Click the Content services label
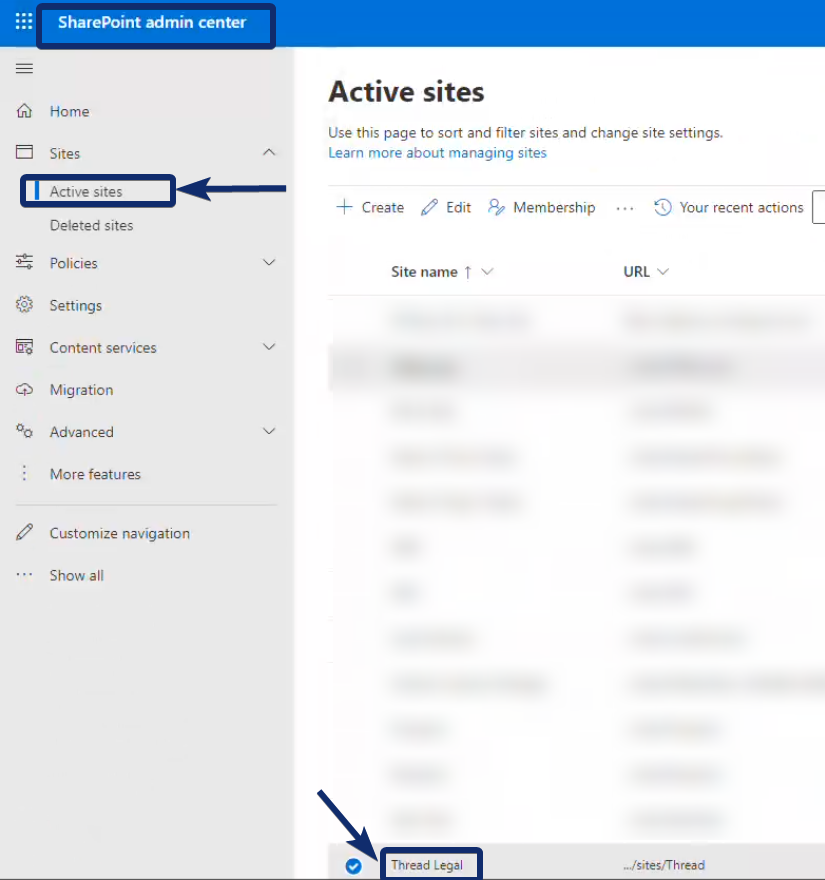825x880 pixels. [103, 347]
